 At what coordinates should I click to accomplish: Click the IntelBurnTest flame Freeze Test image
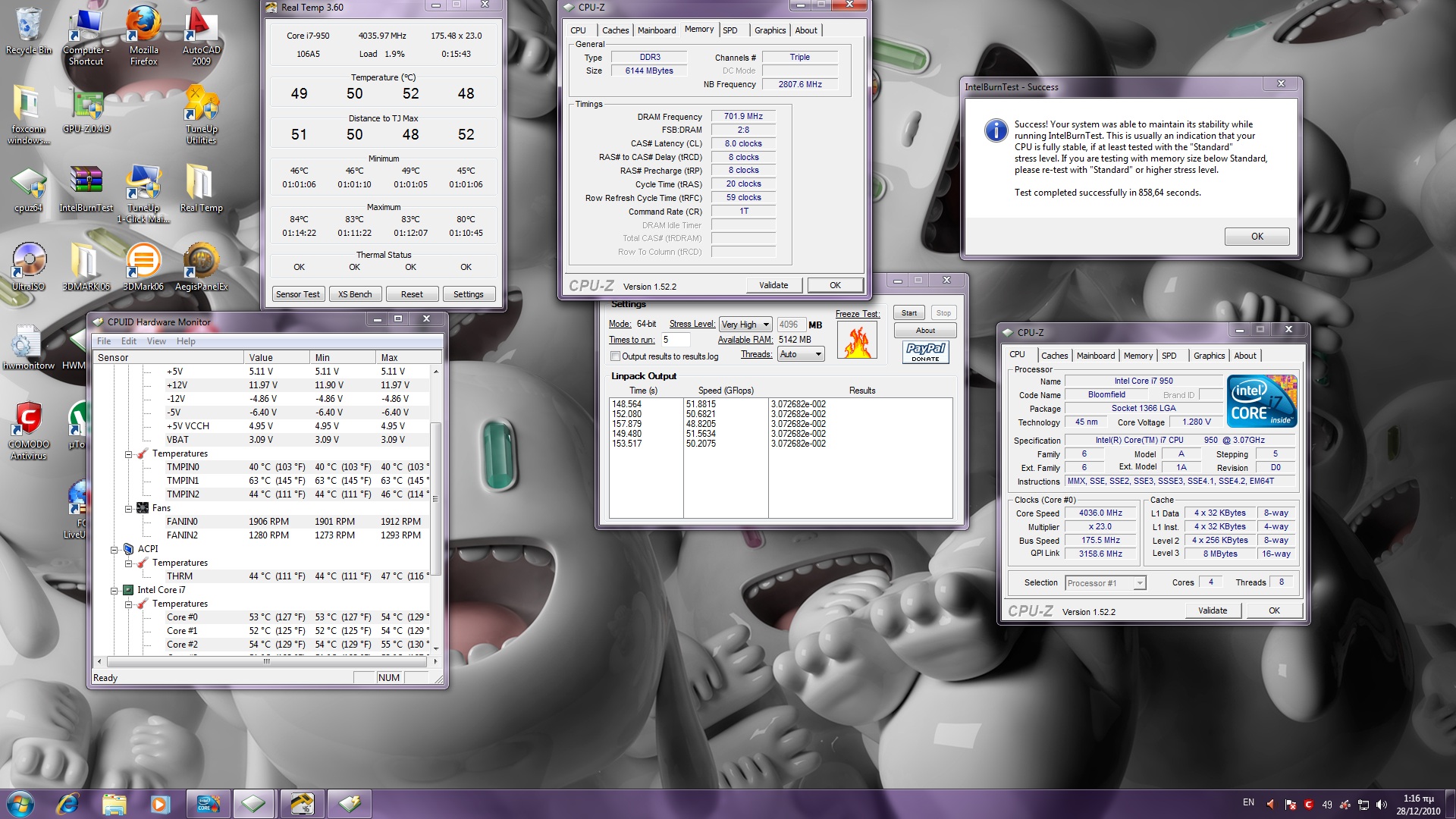tap(857, 340)
